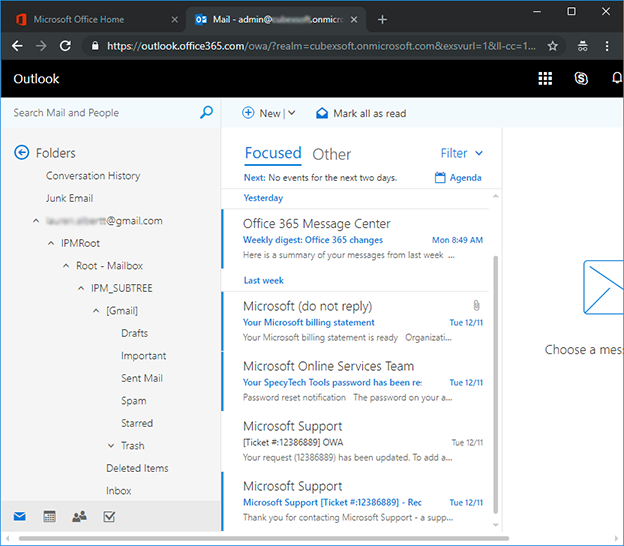Open 'Microsoft Support [Ticket #:12386889] - Rec' email
The height and width of the screenshot is (546, 624).
[356, 501]
